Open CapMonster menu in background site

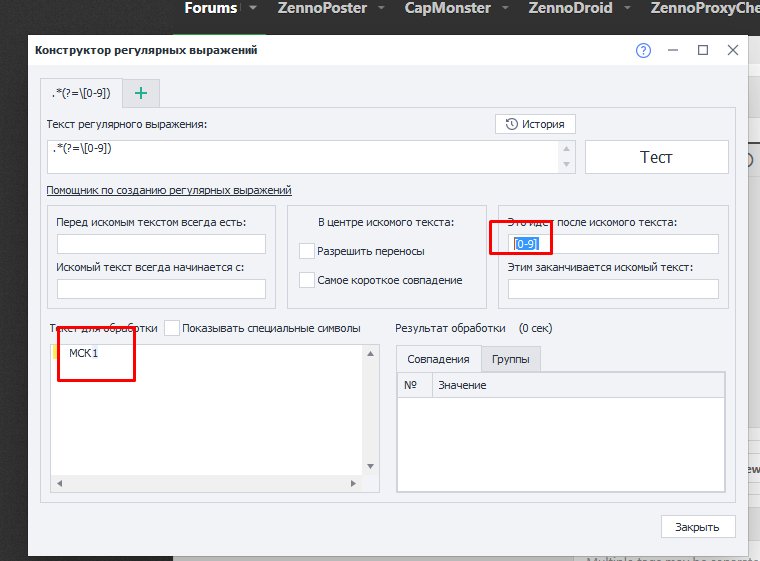pos(448,8)
